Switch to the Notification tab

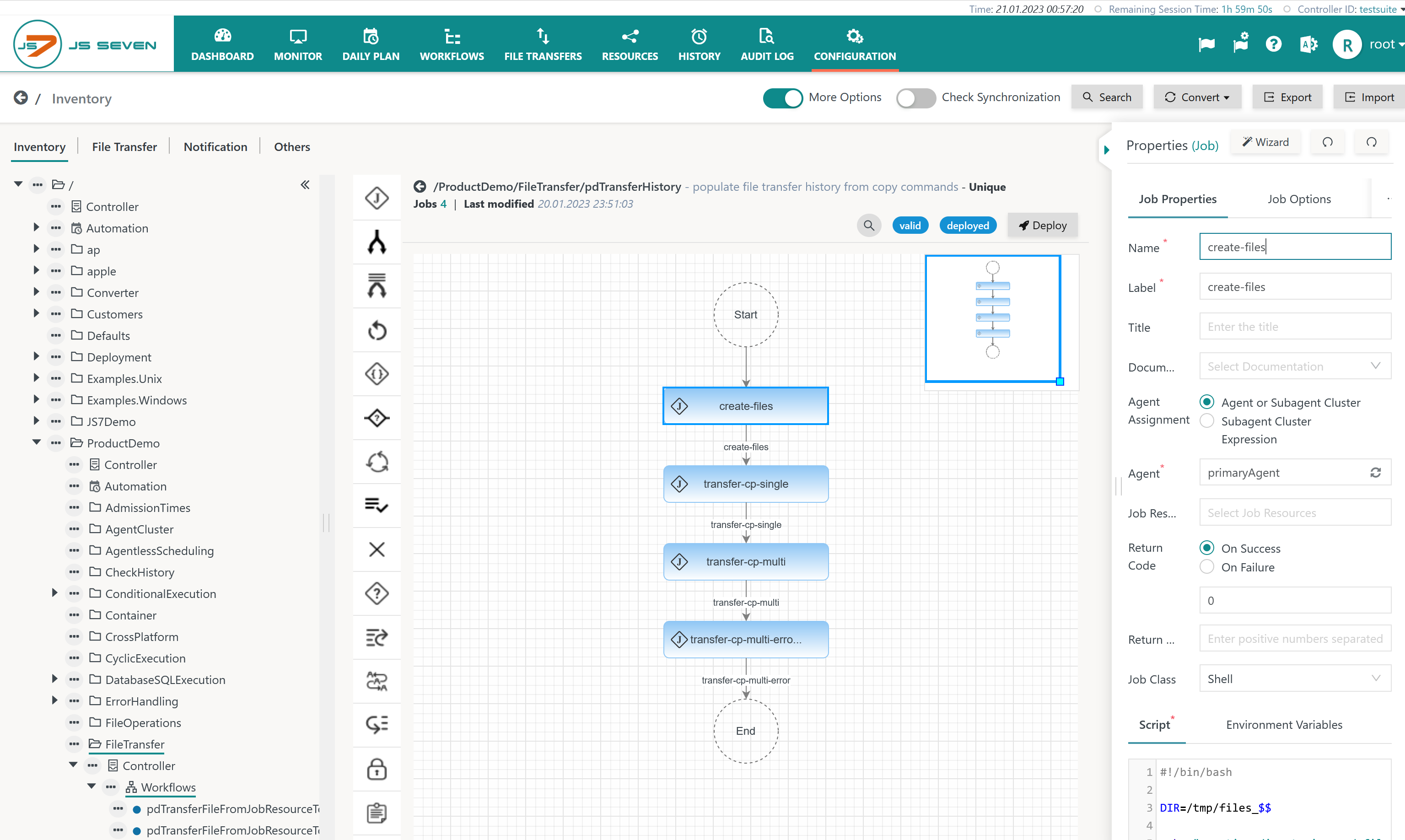click(x=215, y=146)
